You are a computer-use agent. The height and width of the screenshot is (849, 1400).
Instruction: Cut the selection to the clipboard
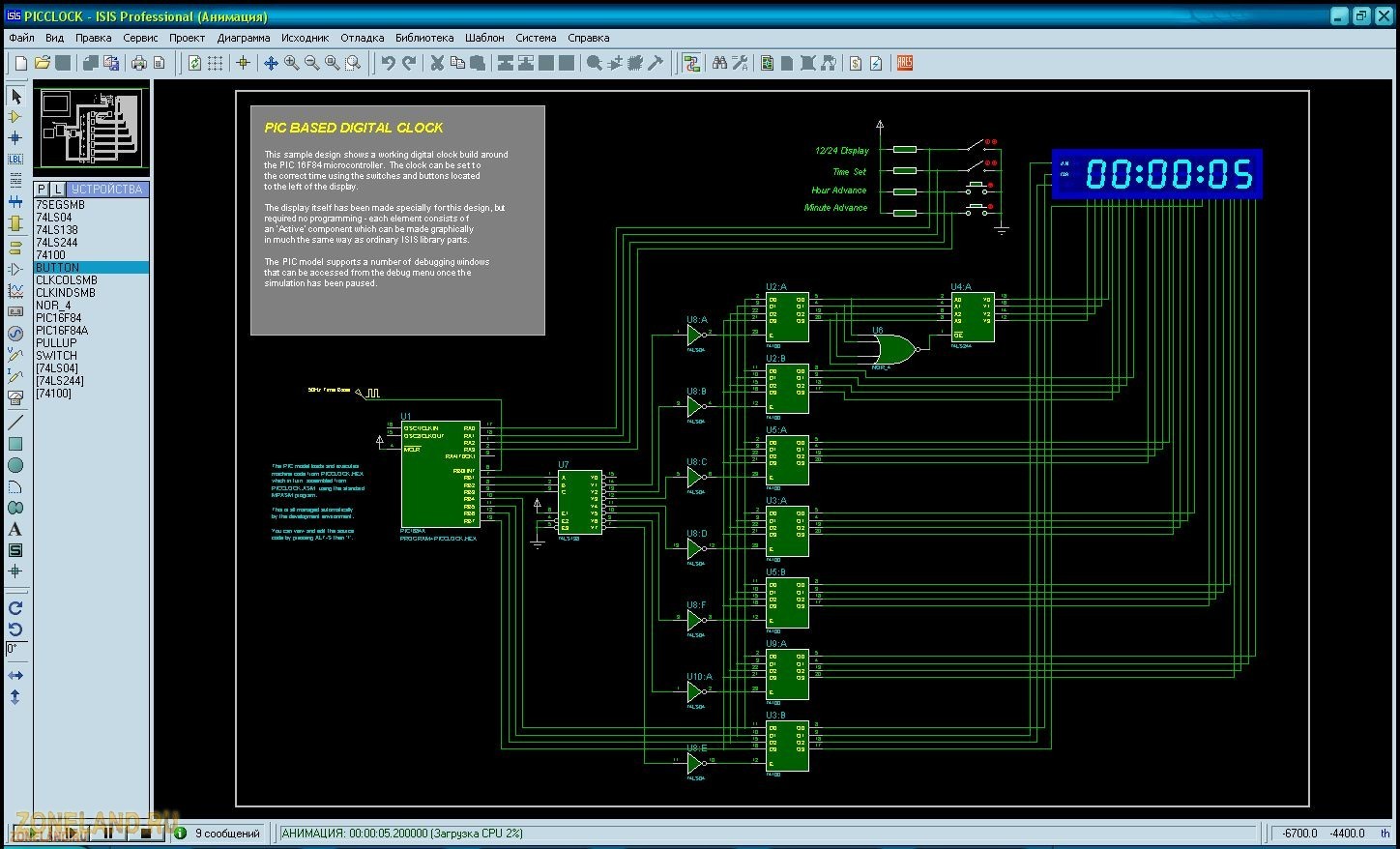point(437,63)
